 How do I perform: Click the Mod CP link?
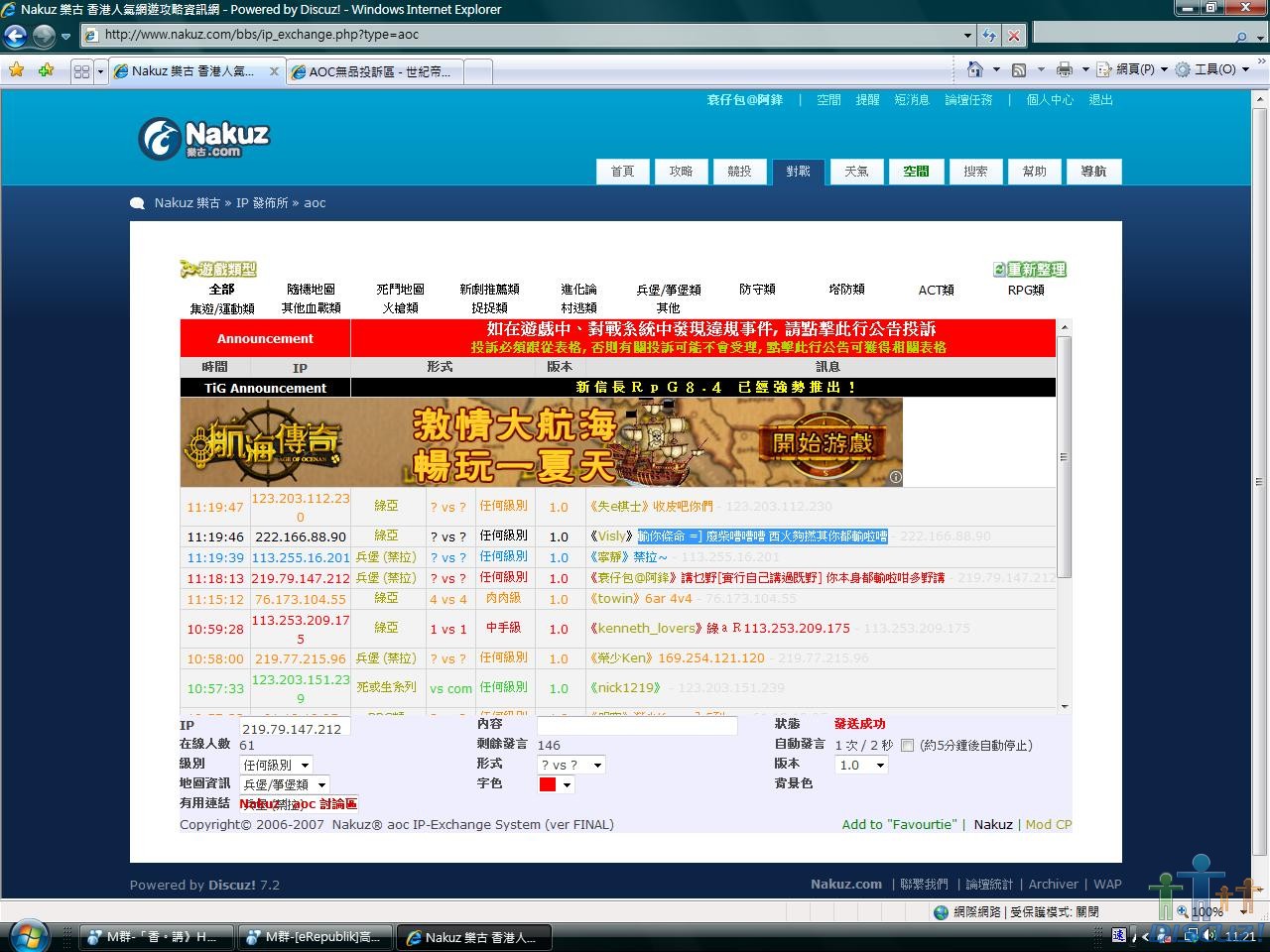pyautogui.click(x=1049, y=824)
